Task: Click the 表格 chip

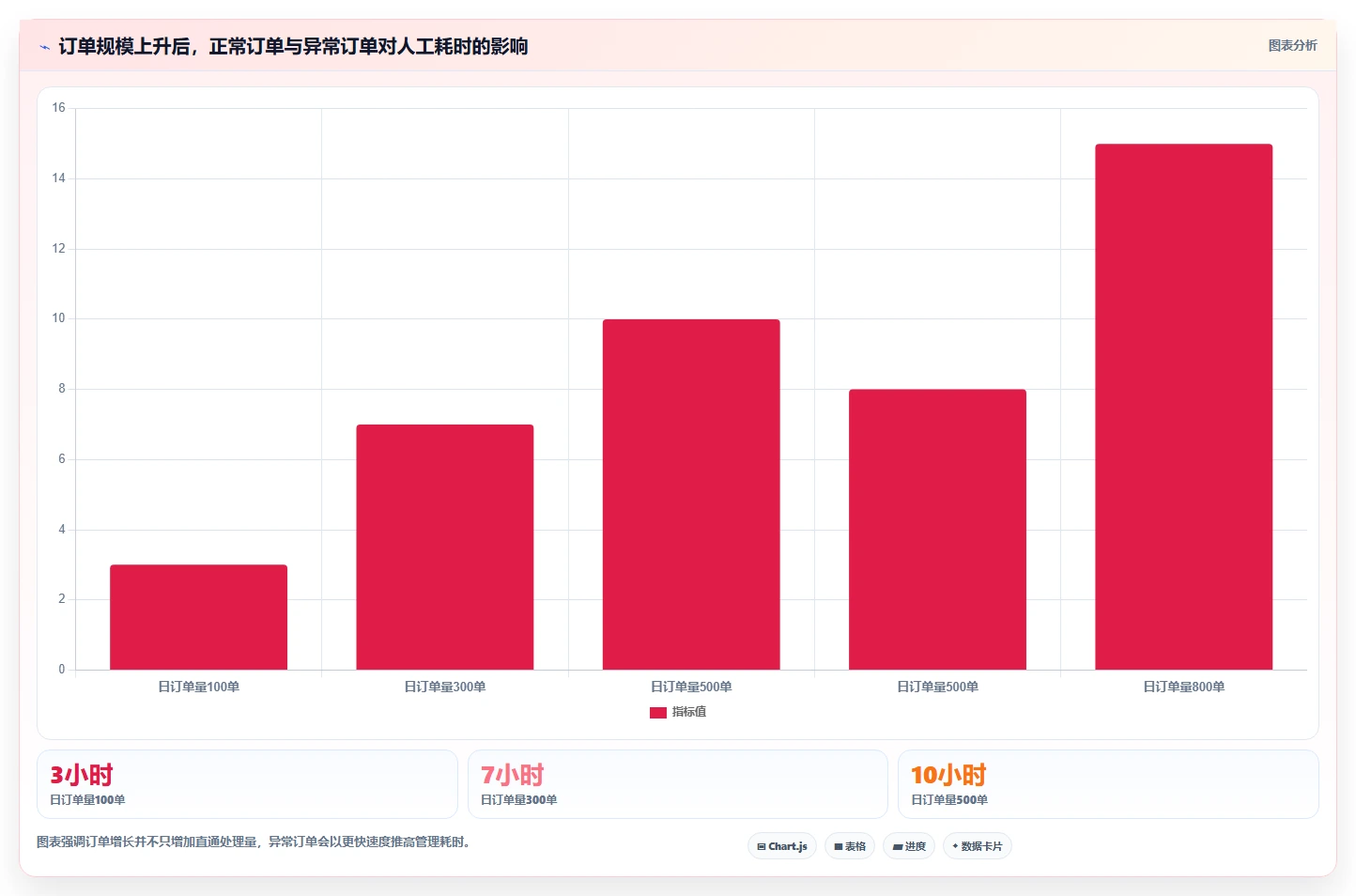Action: point(850,846)
